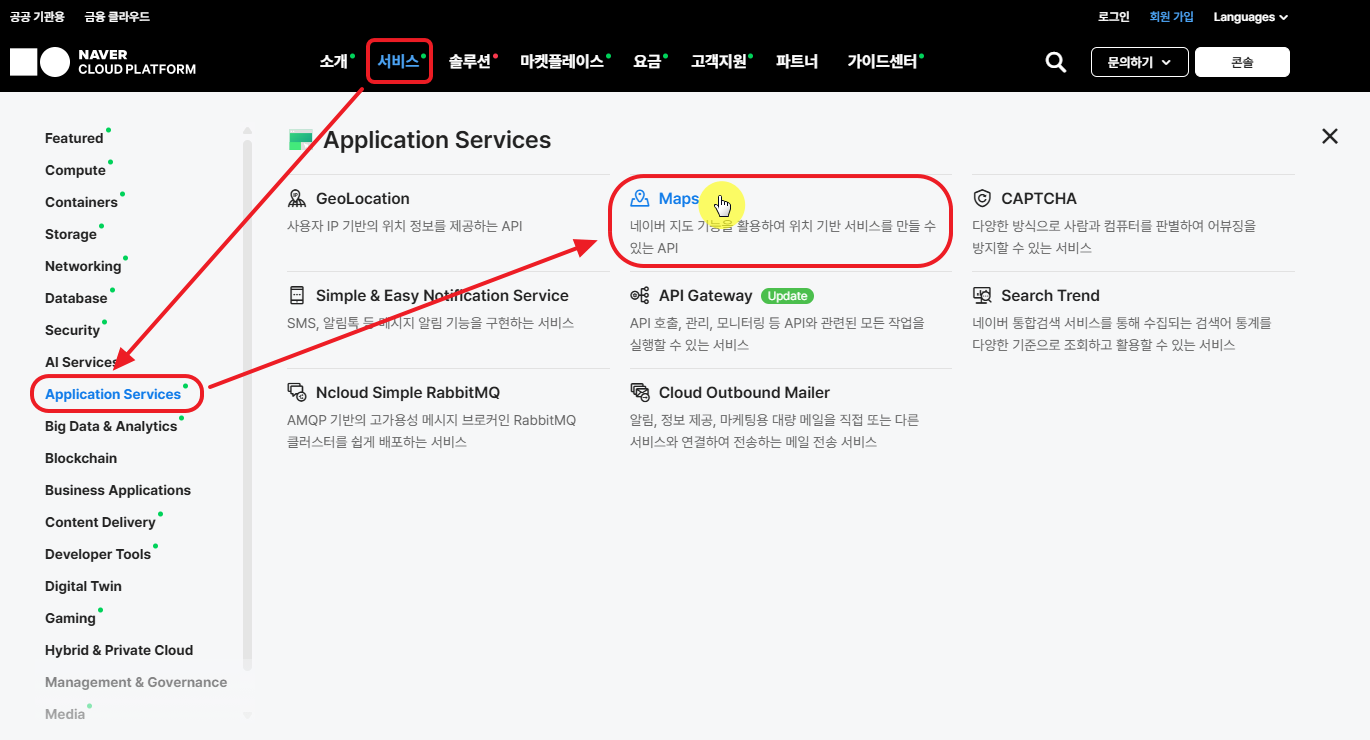Open the Maps service link
The height and width of the screenshot is (740, 1370).
pyautogui.click(x=679, y=198)
